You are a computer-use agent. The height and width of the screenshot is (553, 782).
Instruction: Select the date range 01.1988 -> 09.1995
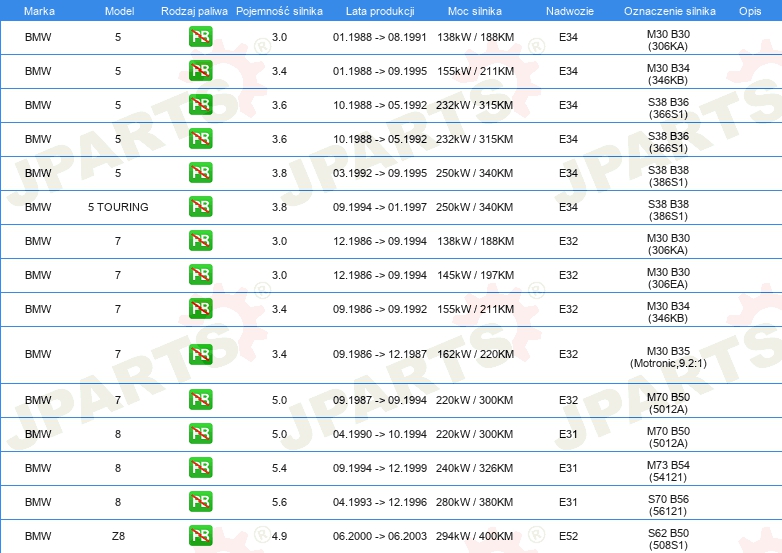click(x=380, y=71)
